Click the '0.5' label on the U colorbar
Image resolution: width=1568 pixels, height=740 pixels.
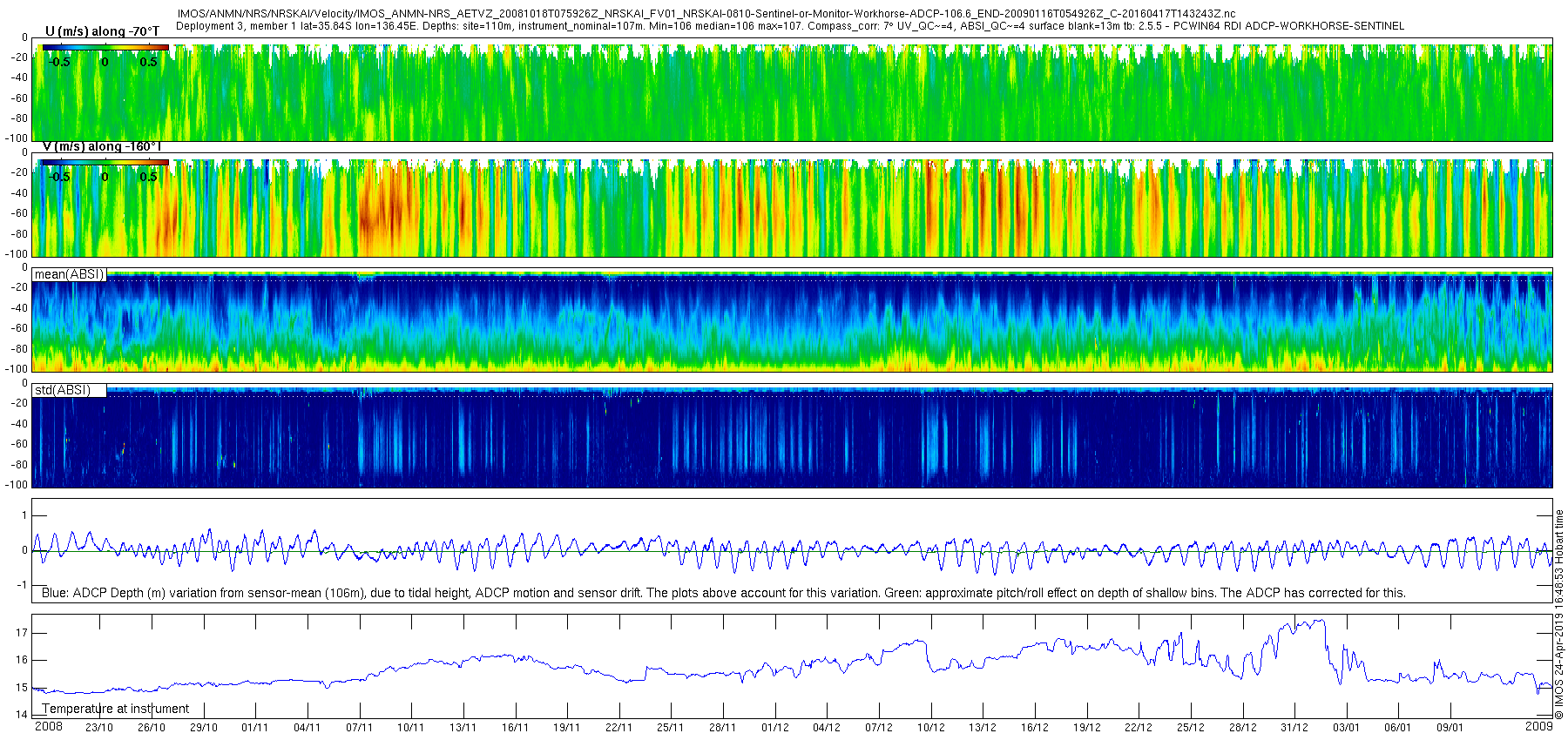(149, 62)
